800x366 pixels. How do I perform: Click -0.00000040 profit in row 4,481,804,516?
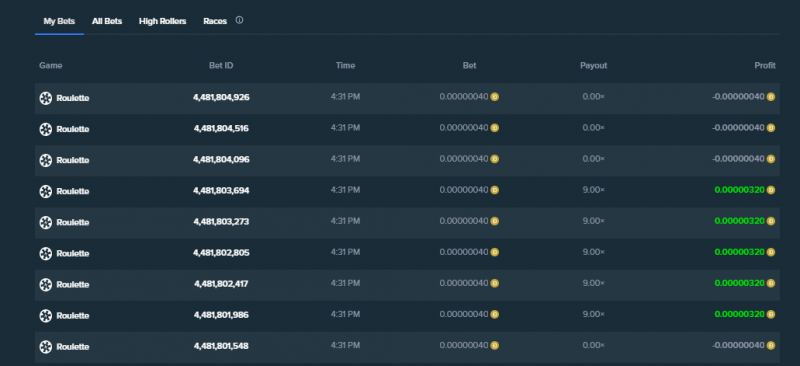738,128
